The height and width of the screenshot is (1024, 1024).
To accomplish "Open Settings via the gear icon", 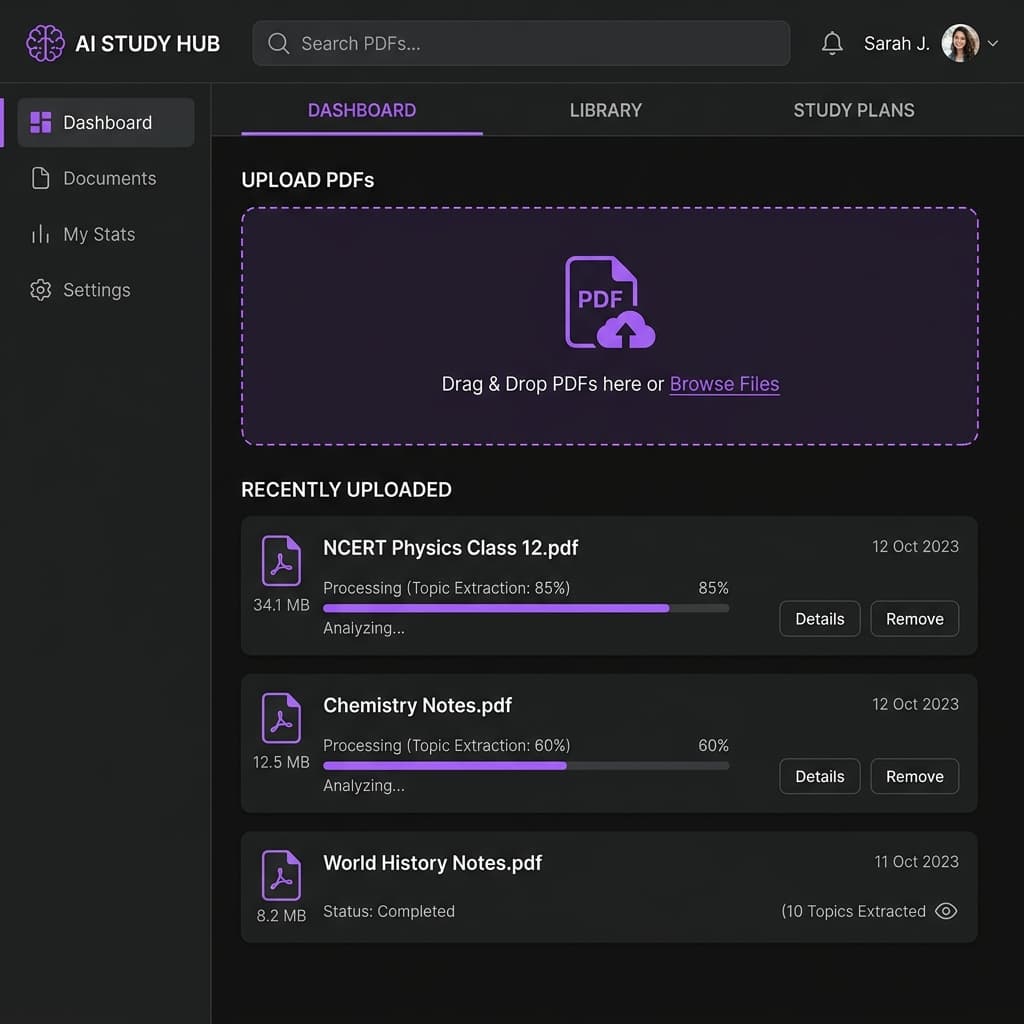I will coord(41,291).
